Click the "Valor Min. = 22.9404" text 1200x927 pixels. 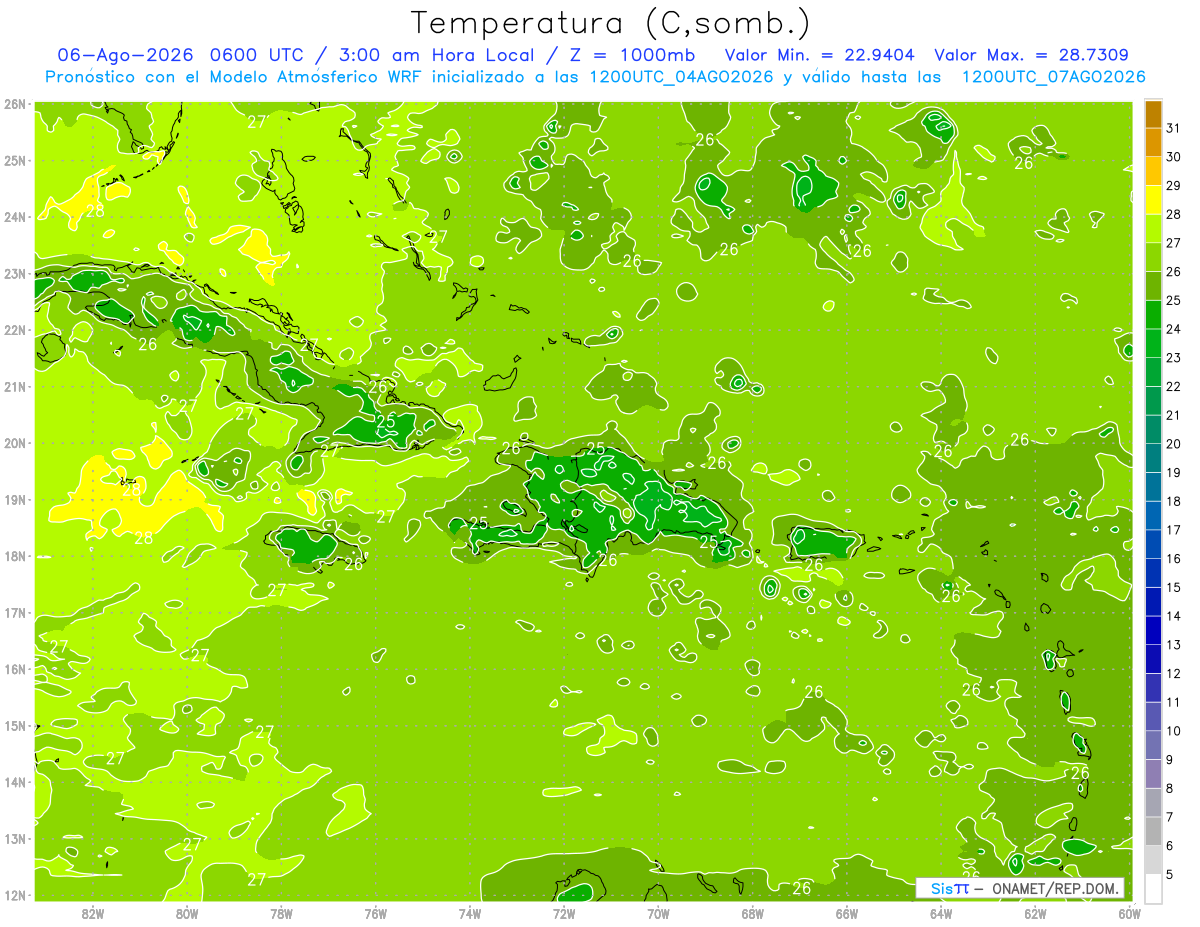pos(822,55)
